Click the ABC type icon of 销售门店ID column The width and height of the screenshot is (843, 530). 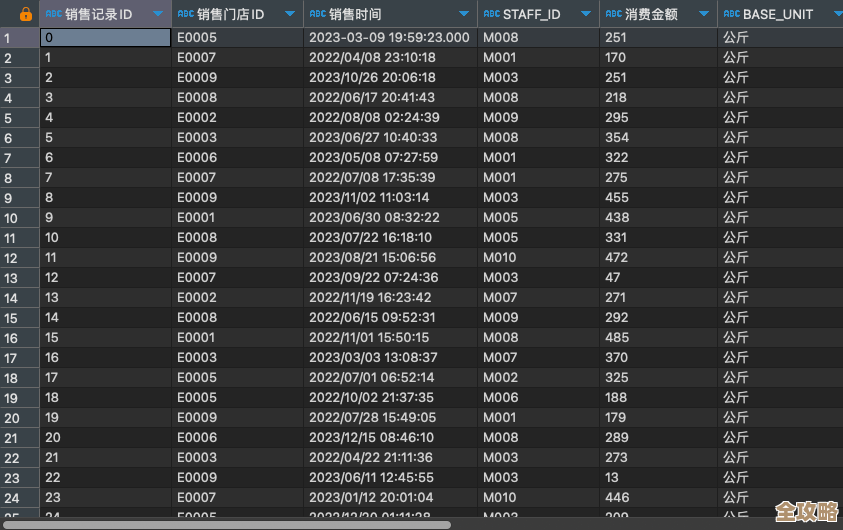pos(185,14)
